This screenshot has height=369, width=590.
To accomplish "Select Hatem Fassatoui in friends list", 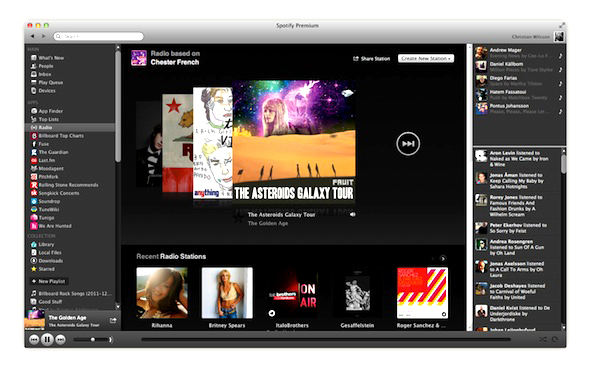I will click(x=519, y=95).
